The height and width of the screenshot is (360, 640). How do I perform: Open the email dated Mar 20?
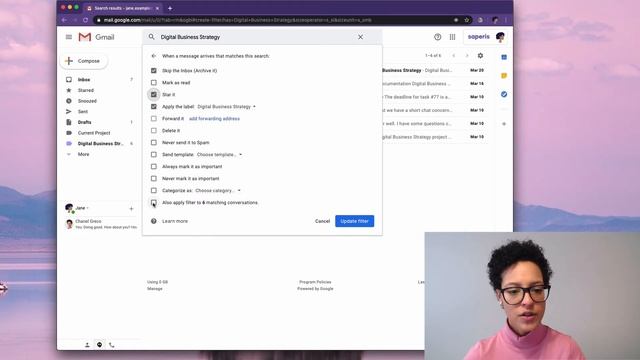(434, 70)
